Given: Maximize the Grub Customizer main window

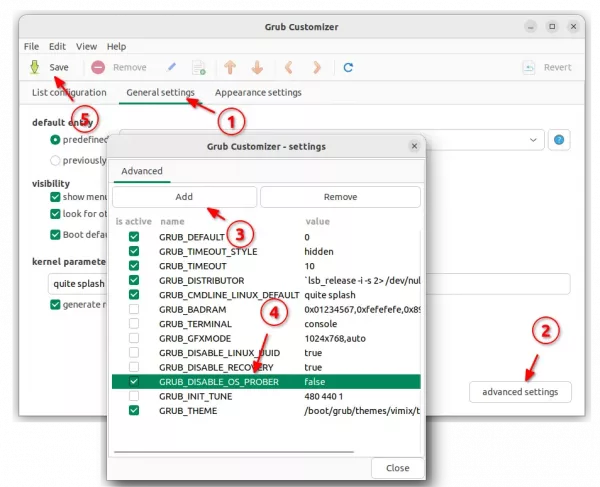Looking at the screenshot, I should click(x=552, y=27).
